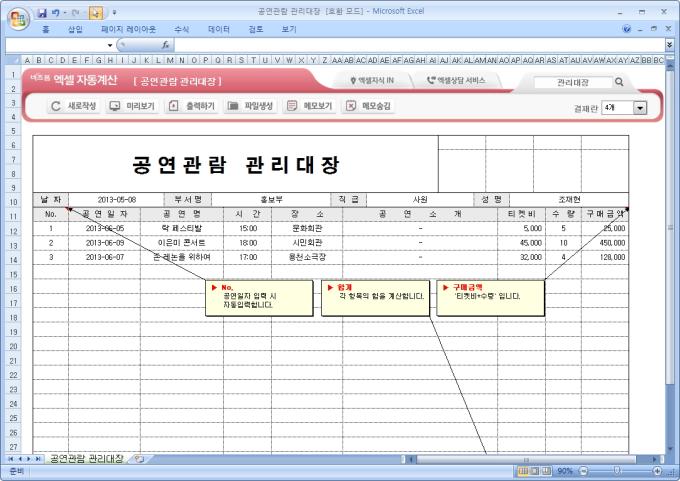
Task: Open the Office button menu
Action: [x=18, y=18]
